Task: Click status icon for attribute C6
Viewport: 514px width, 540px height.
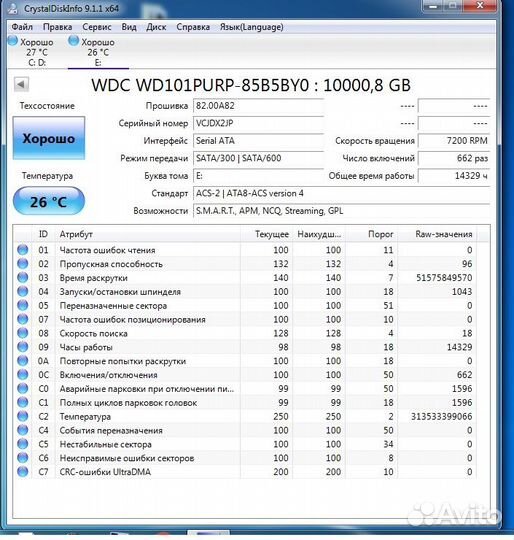Action: coord(23,458)
